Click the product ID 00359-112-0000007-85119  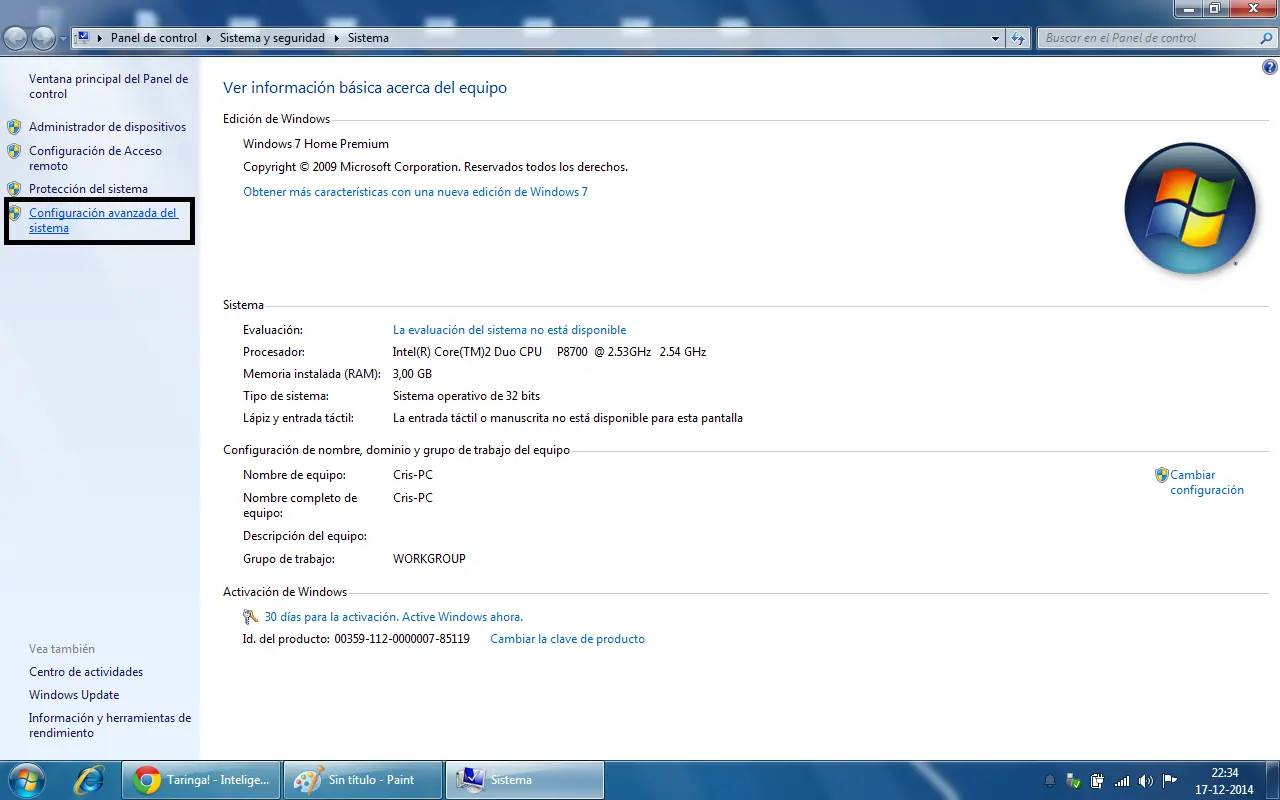(x=402, y=639)
